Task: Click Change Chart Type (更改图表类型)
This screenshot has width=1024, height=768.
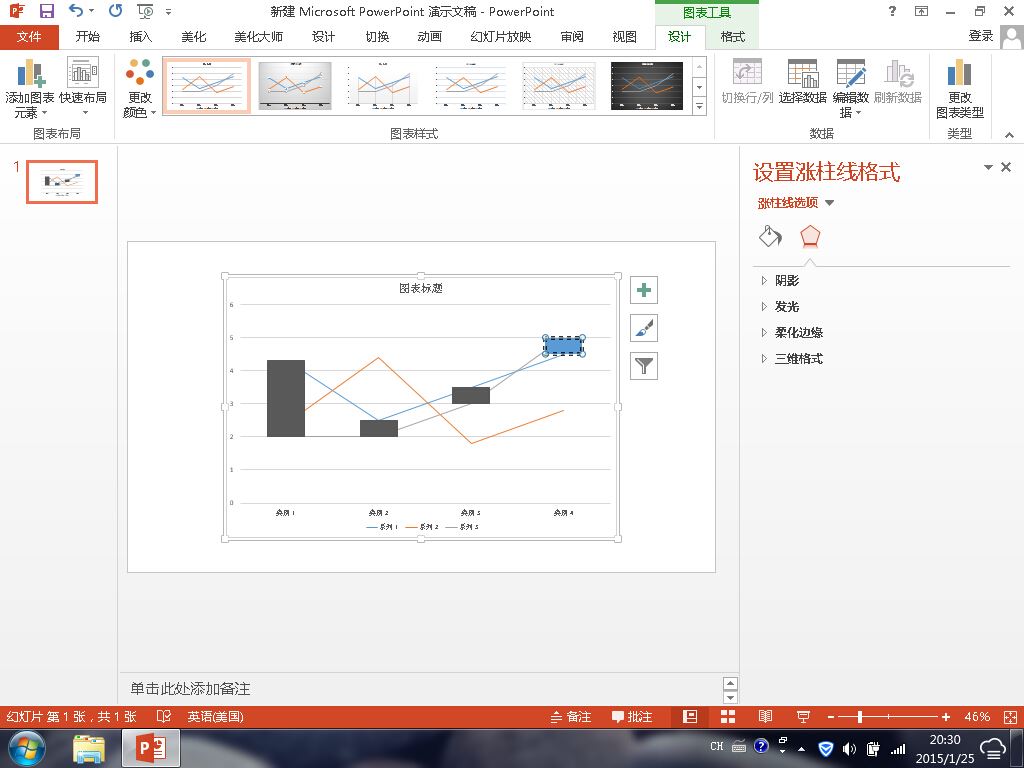Action: click(x=959, y=88)
